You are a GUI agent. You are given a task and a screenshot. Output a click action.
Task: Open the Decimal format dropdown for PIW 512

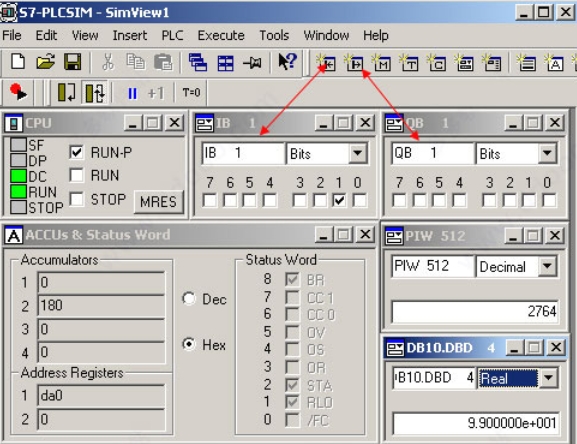coord(547,266)
